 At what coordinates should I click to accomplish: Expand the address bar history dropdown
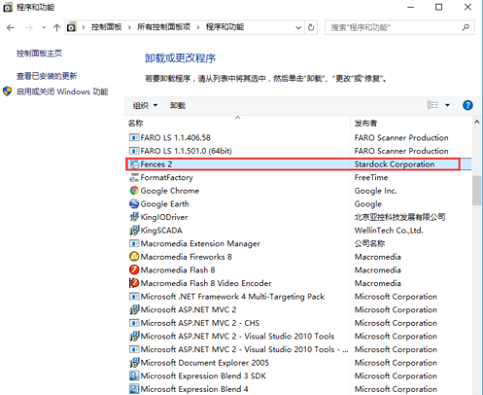[298, 28]
